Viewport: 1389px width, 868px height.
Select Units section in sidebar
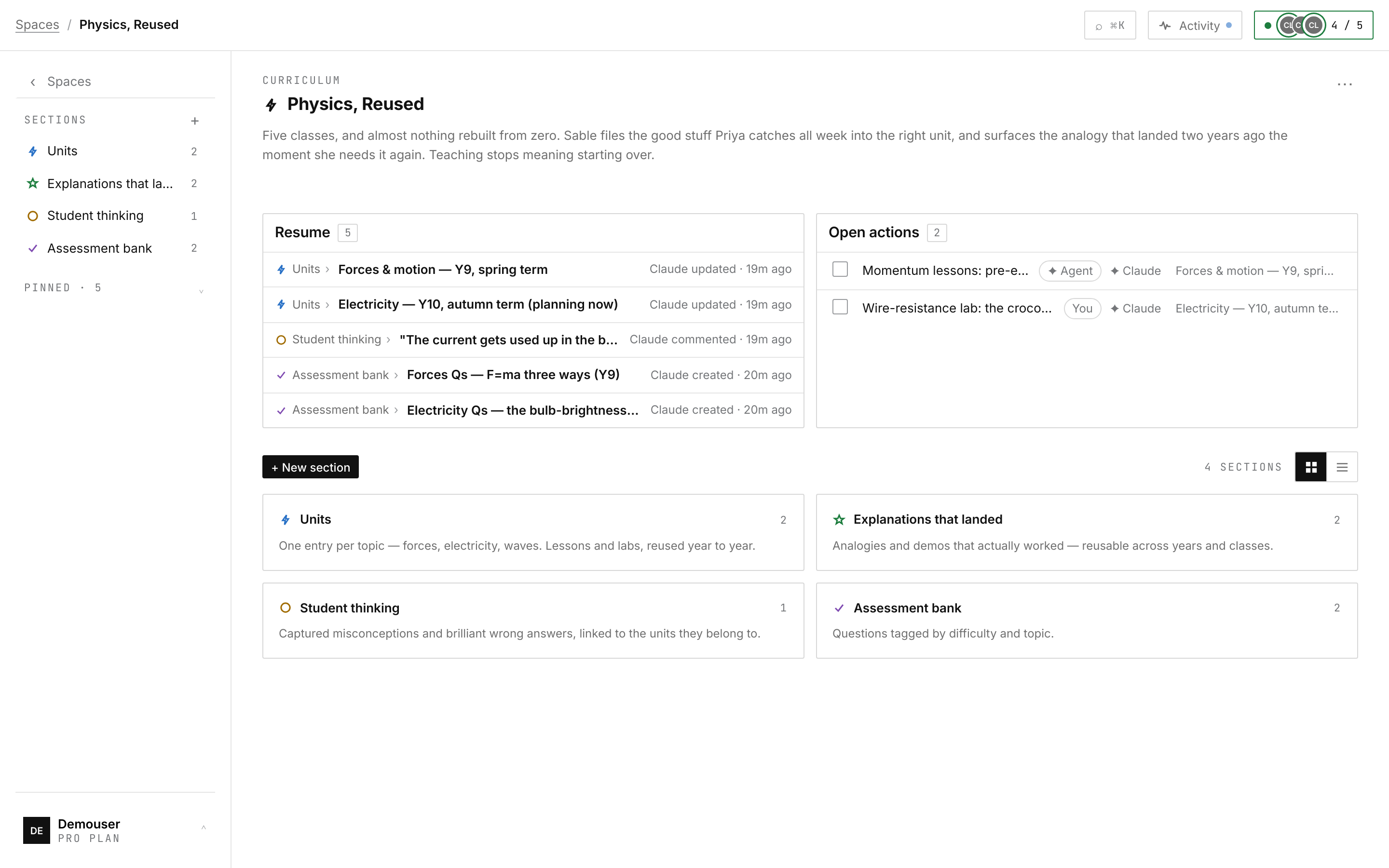click(x=115, y=151)
